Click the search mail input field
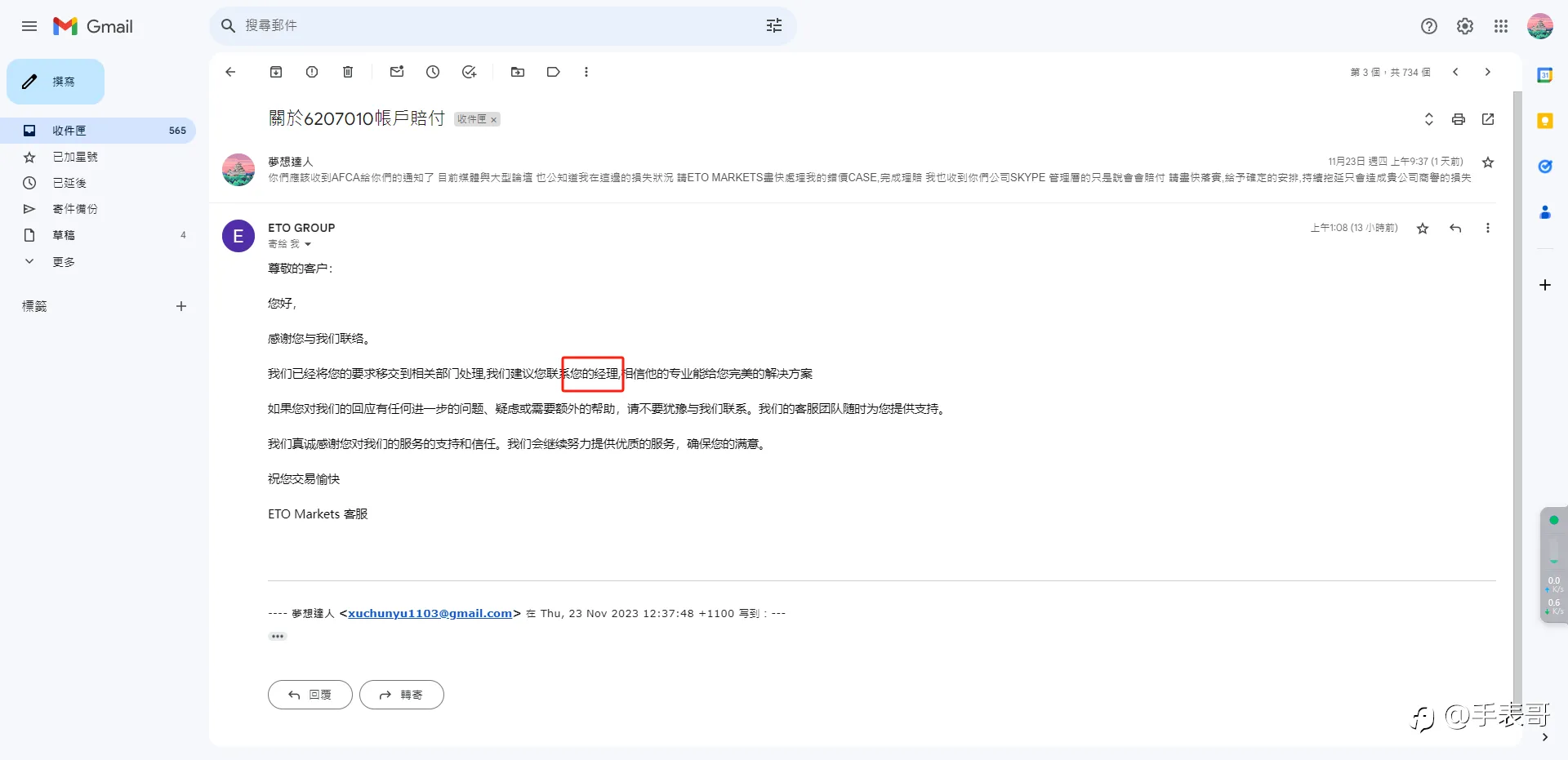This screenshot has width=1568, height=760. 498,25
